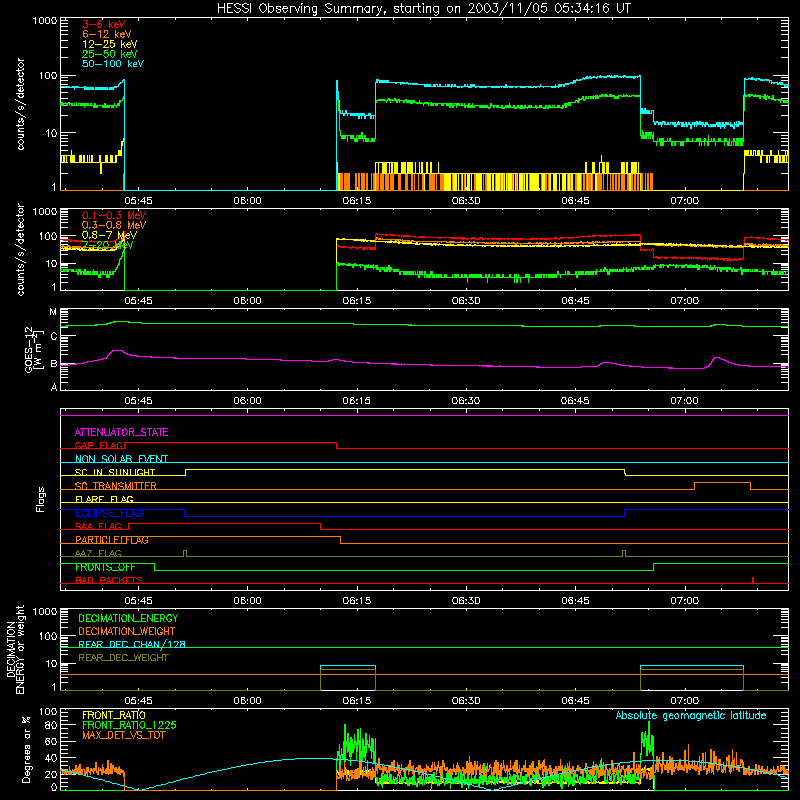Click the Absolute geomagnetic latitude label
The height and width of the screenshot is (800, 800).
pos(691,716)
